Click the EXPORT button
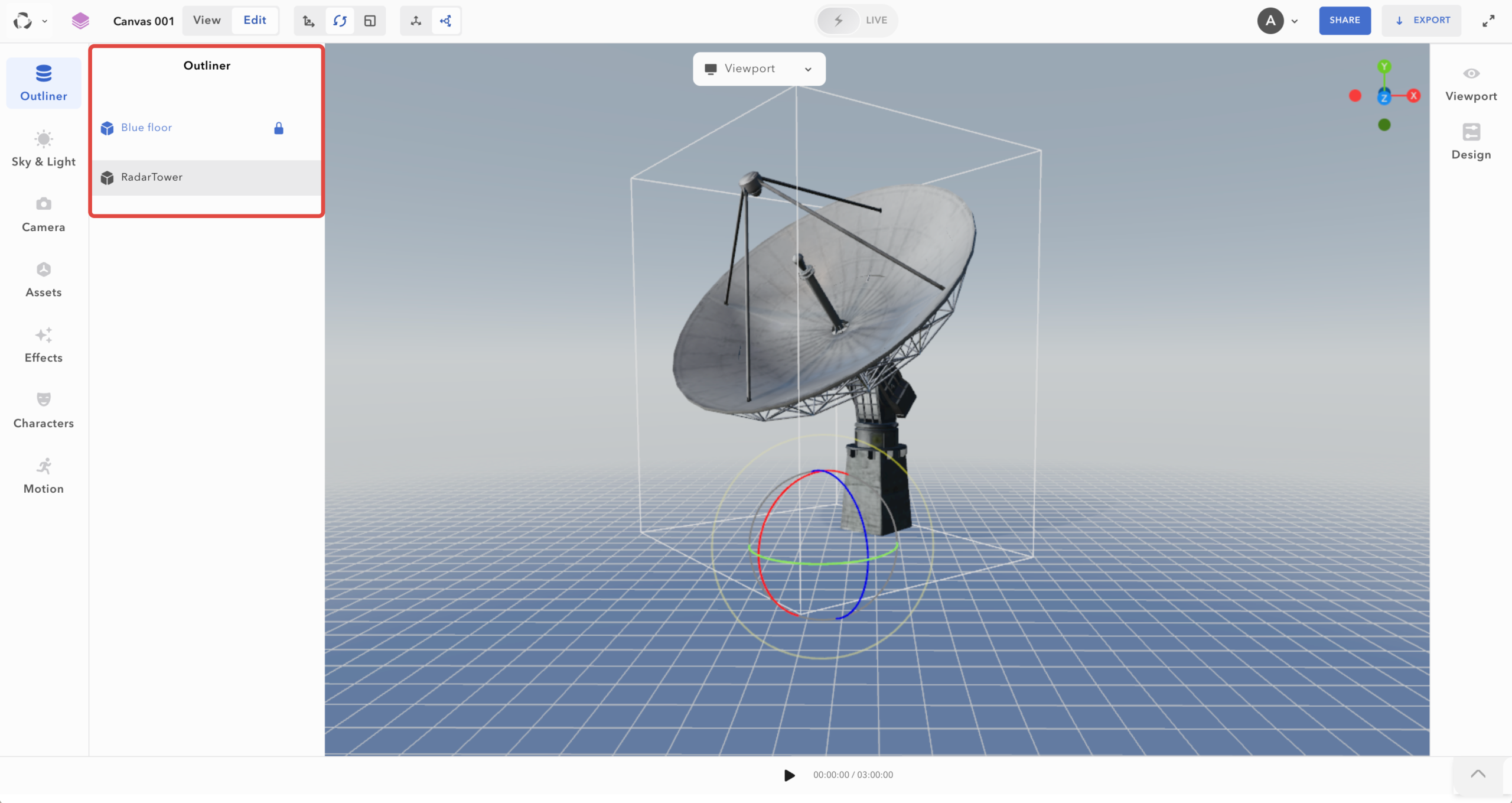Image resolution: width=1512 pixels, height=803 pixels. [x=1422, y=20]
